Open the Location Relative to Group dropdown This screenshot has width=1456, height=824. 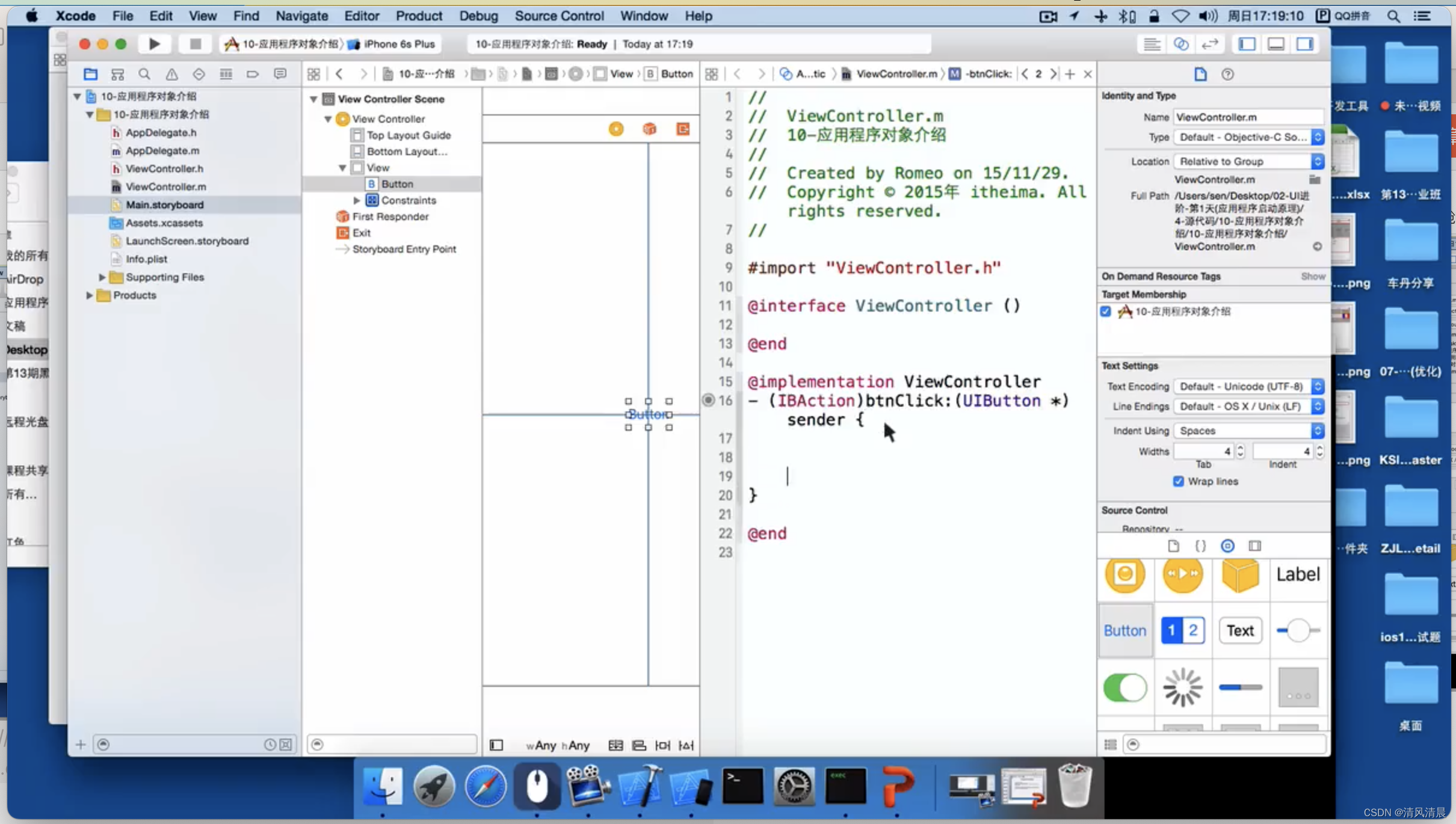pyautogui.click(x=1248, y=161)
